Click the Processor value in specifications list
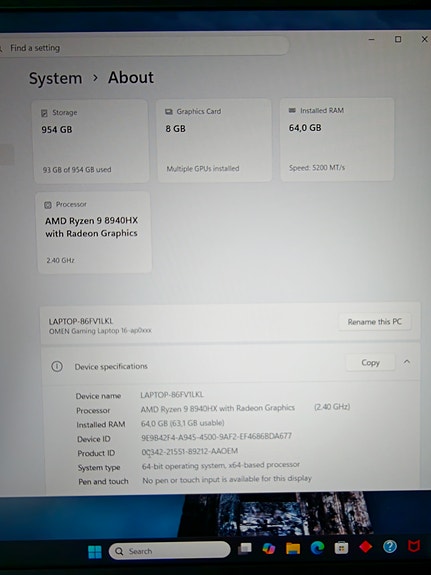431x575 pixels. pos(218,408)
